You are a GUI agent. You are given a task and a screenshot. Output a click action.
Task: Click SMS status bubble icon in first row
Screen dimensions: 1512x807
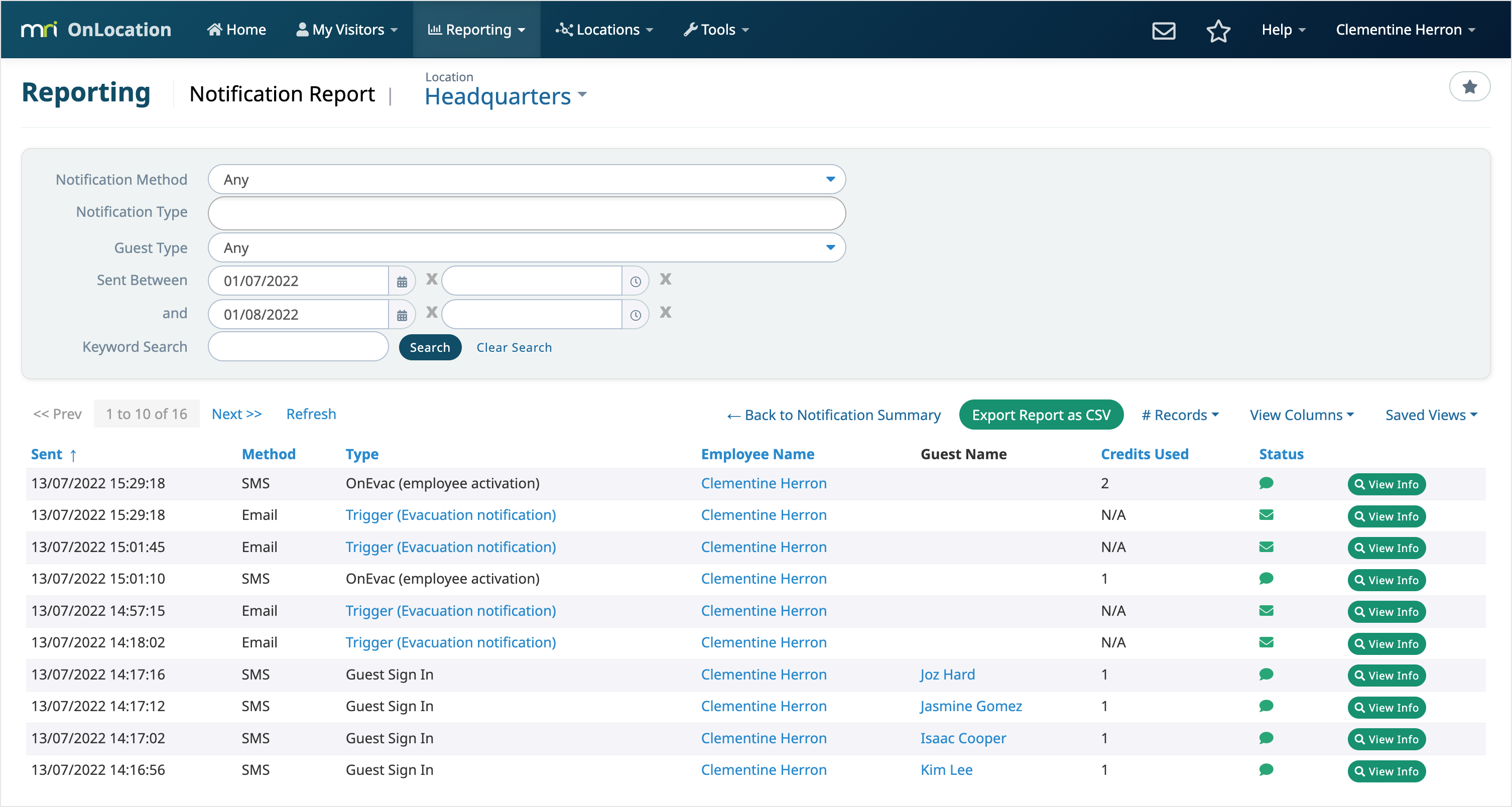(x=1266, y=483)
